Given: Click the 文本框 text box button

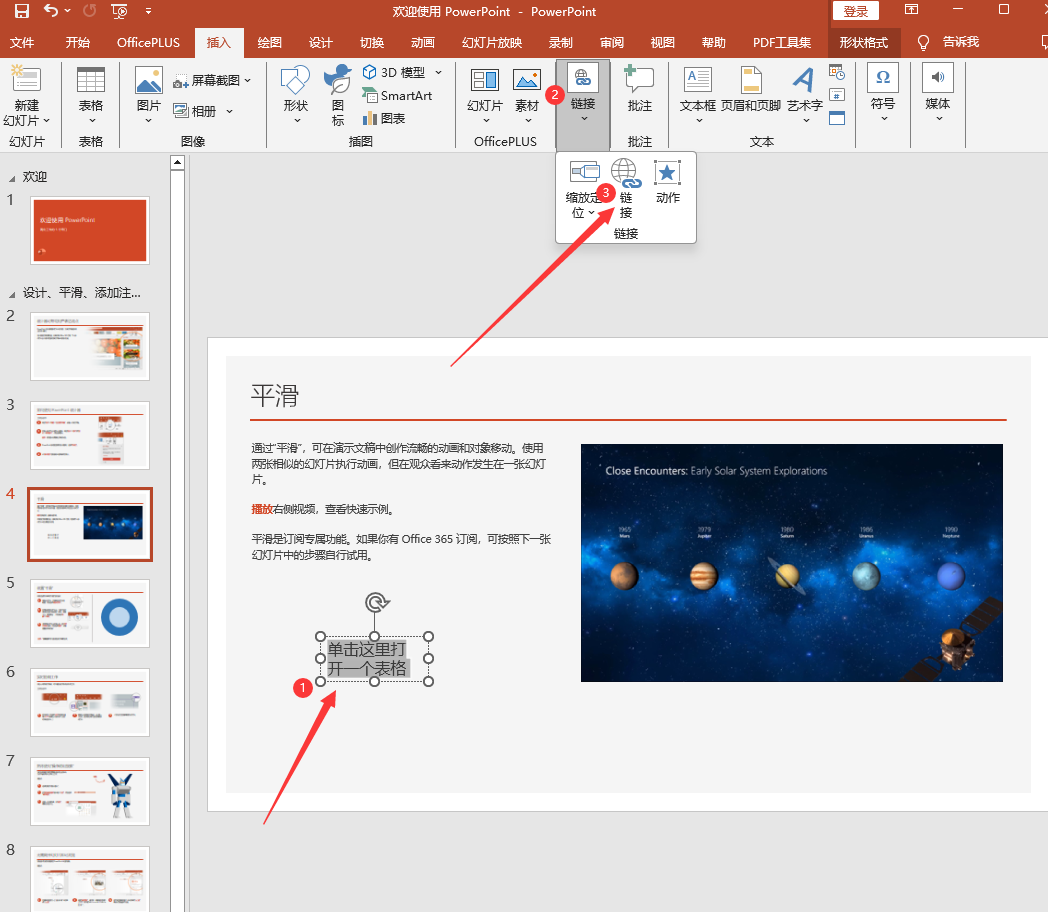Looking at the screenshot, I should pos(698,95).
